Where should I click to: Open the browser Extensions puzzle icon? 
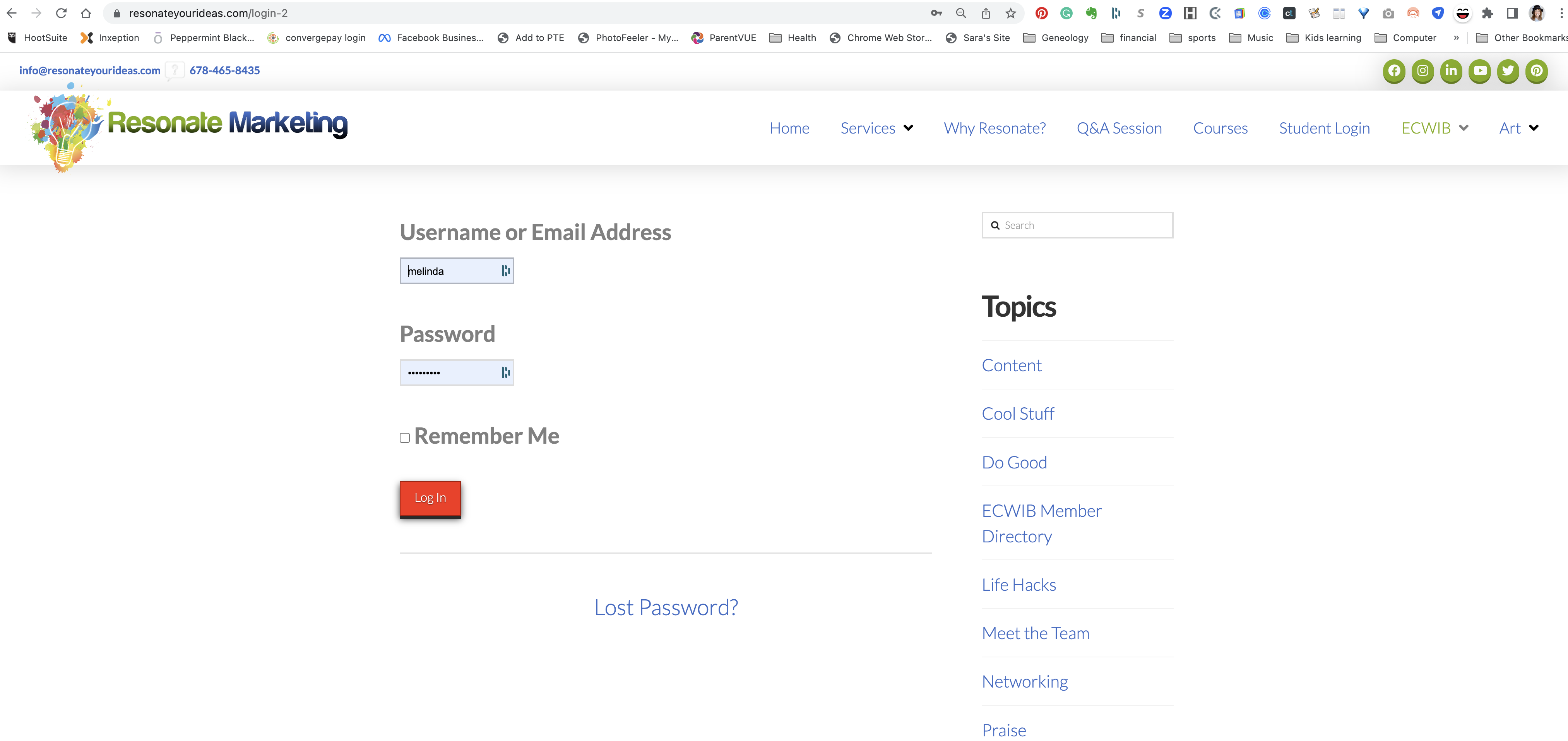[1487, 14]
